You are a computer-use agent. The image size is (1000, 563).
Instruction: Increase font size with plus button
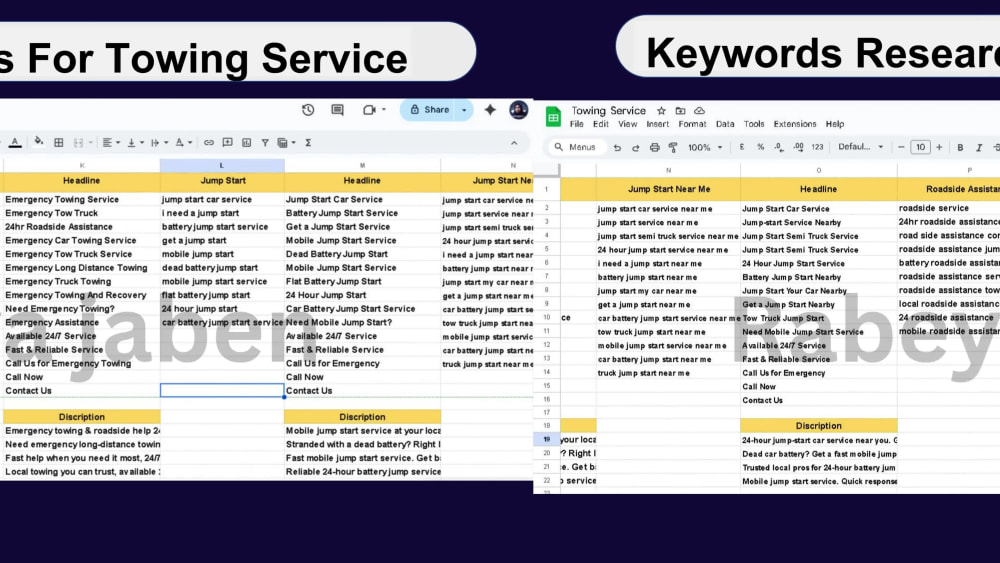coord(939,147)
